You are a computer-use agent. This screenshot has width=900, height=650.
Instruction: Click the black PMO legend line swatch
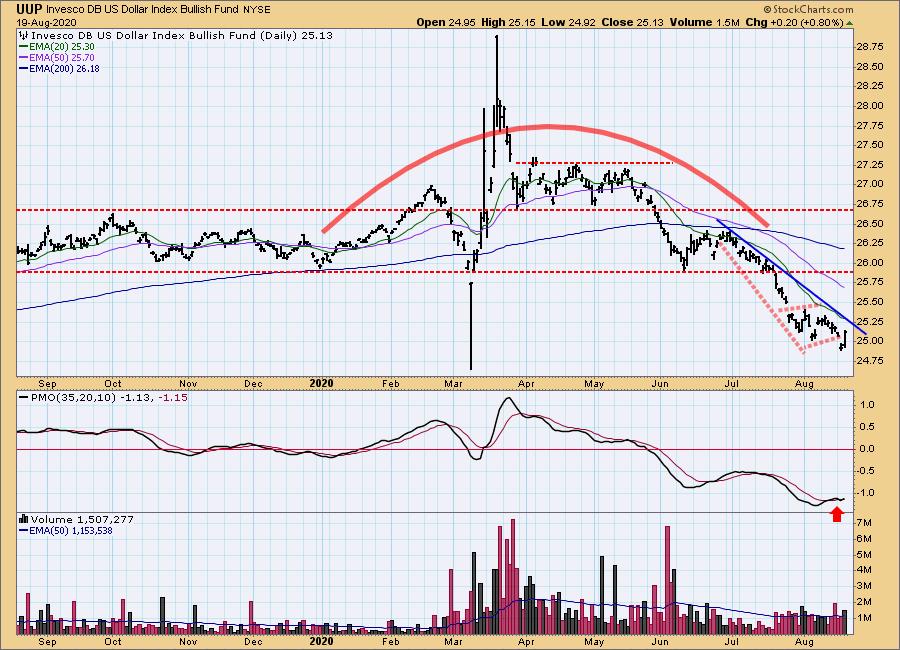[x=24, y=397]
